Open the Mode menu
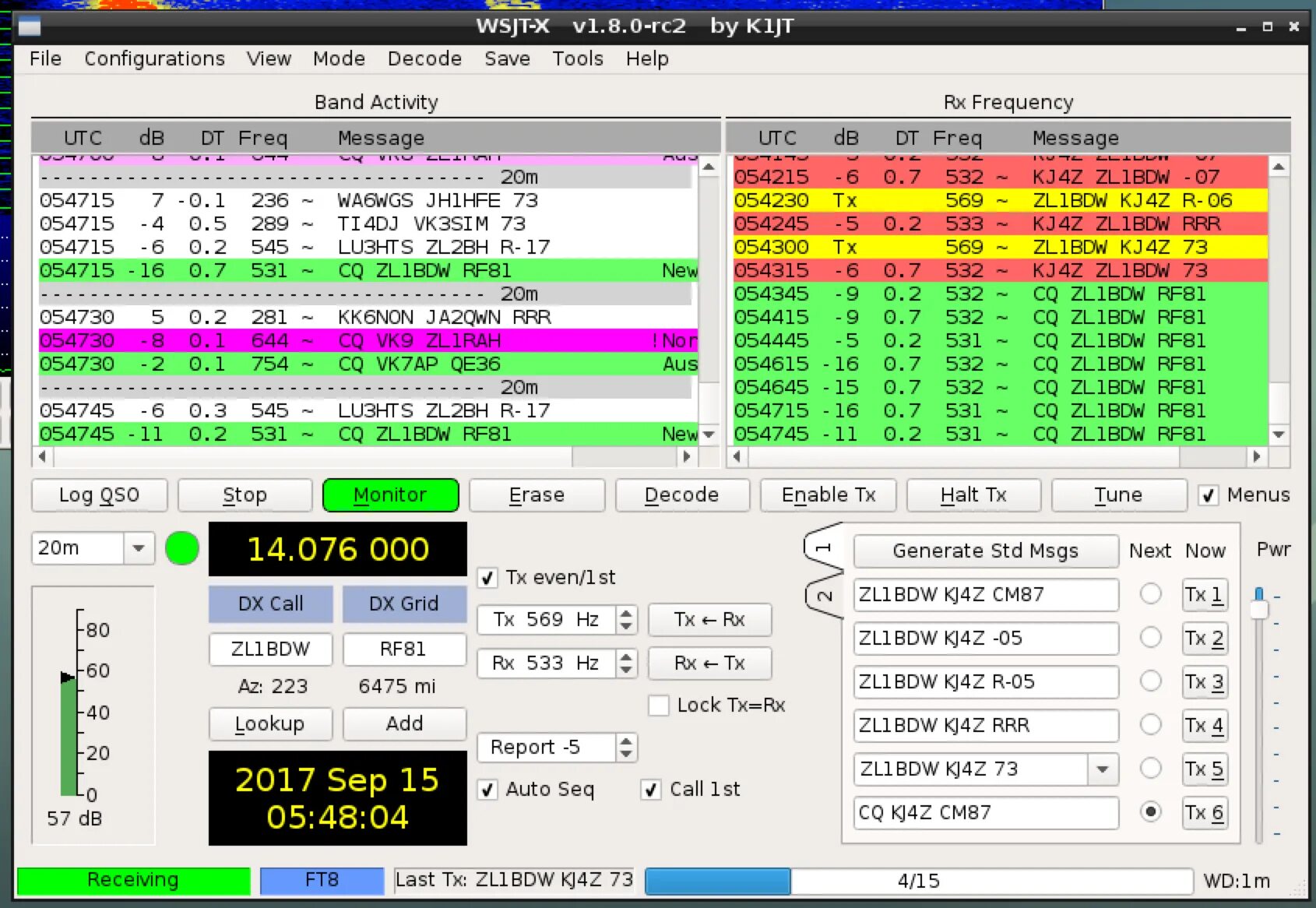 tap(339, 58)
